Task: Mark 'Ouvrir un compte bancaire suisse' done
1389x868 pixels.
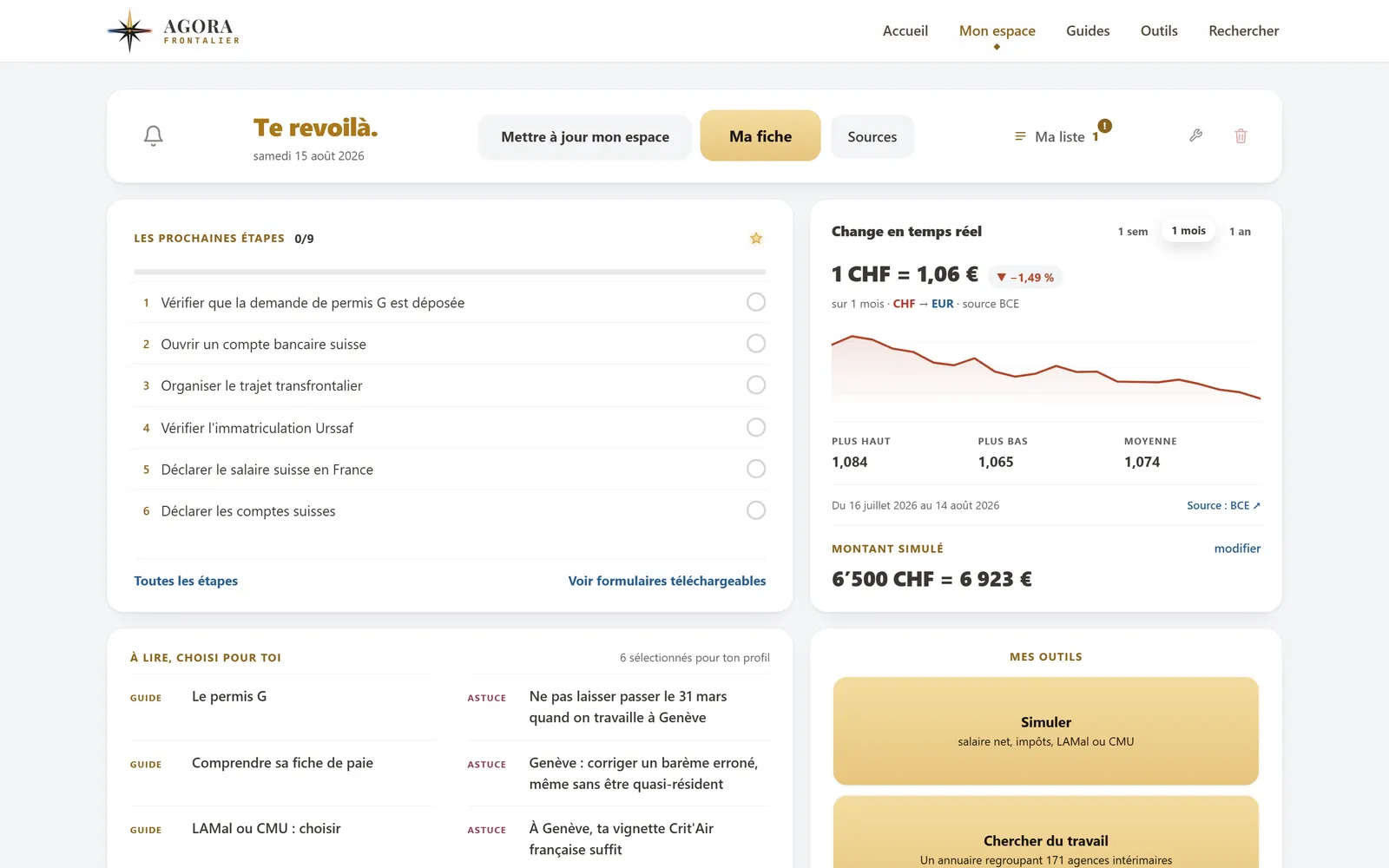Action: click(x=756, y=344)
